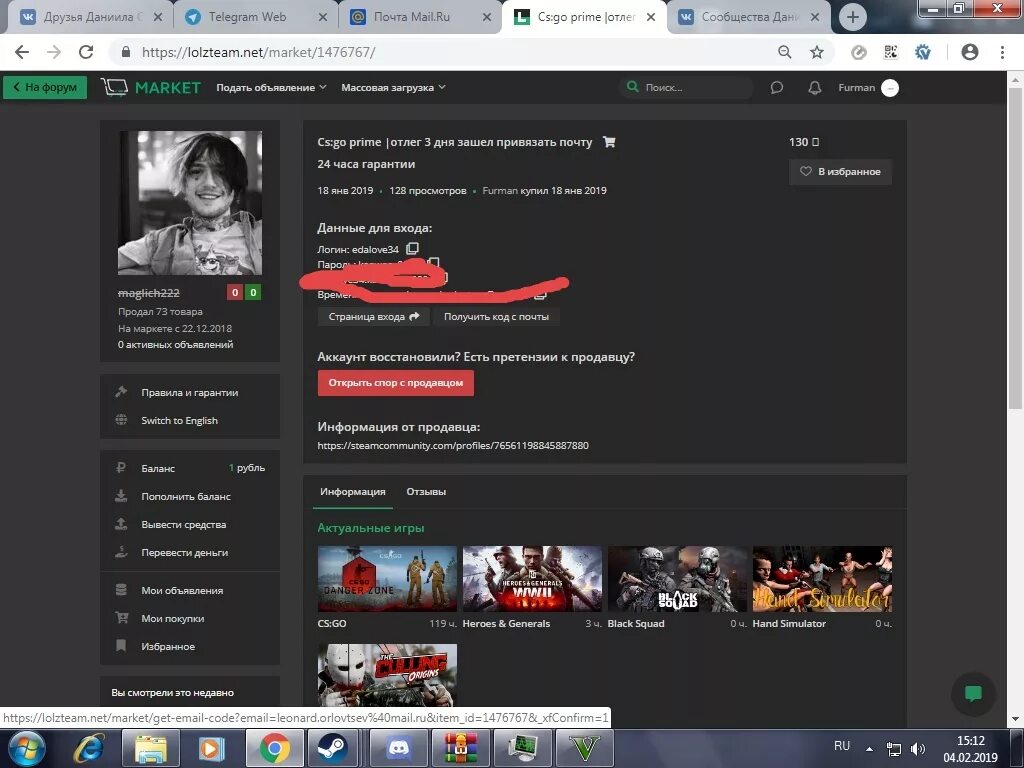Click Получить код с почты button
The width and height of the screenshot is (1024, 768).
[496, 317]
